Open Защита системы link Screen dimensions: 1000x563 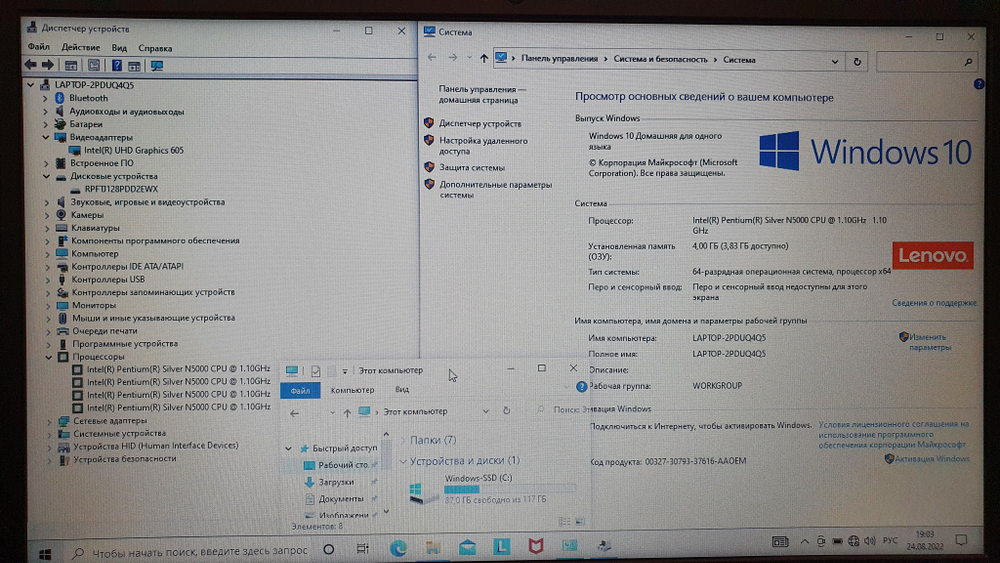coord(471,168)
